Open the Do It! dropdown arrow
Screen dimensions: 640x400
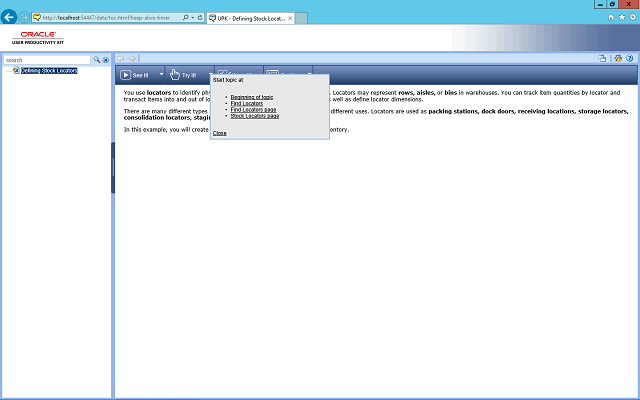309,74
